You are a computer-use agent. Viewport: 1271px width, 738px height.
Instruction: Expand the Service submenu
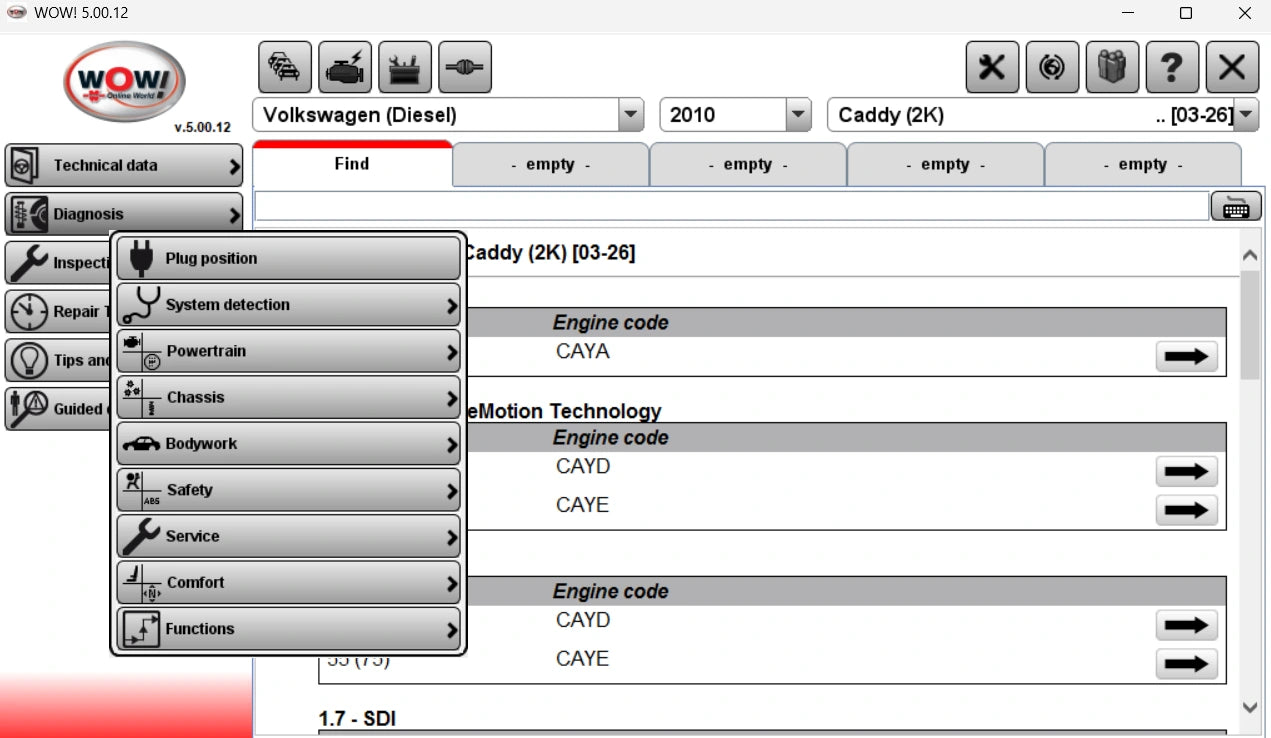tap(289, 536)
